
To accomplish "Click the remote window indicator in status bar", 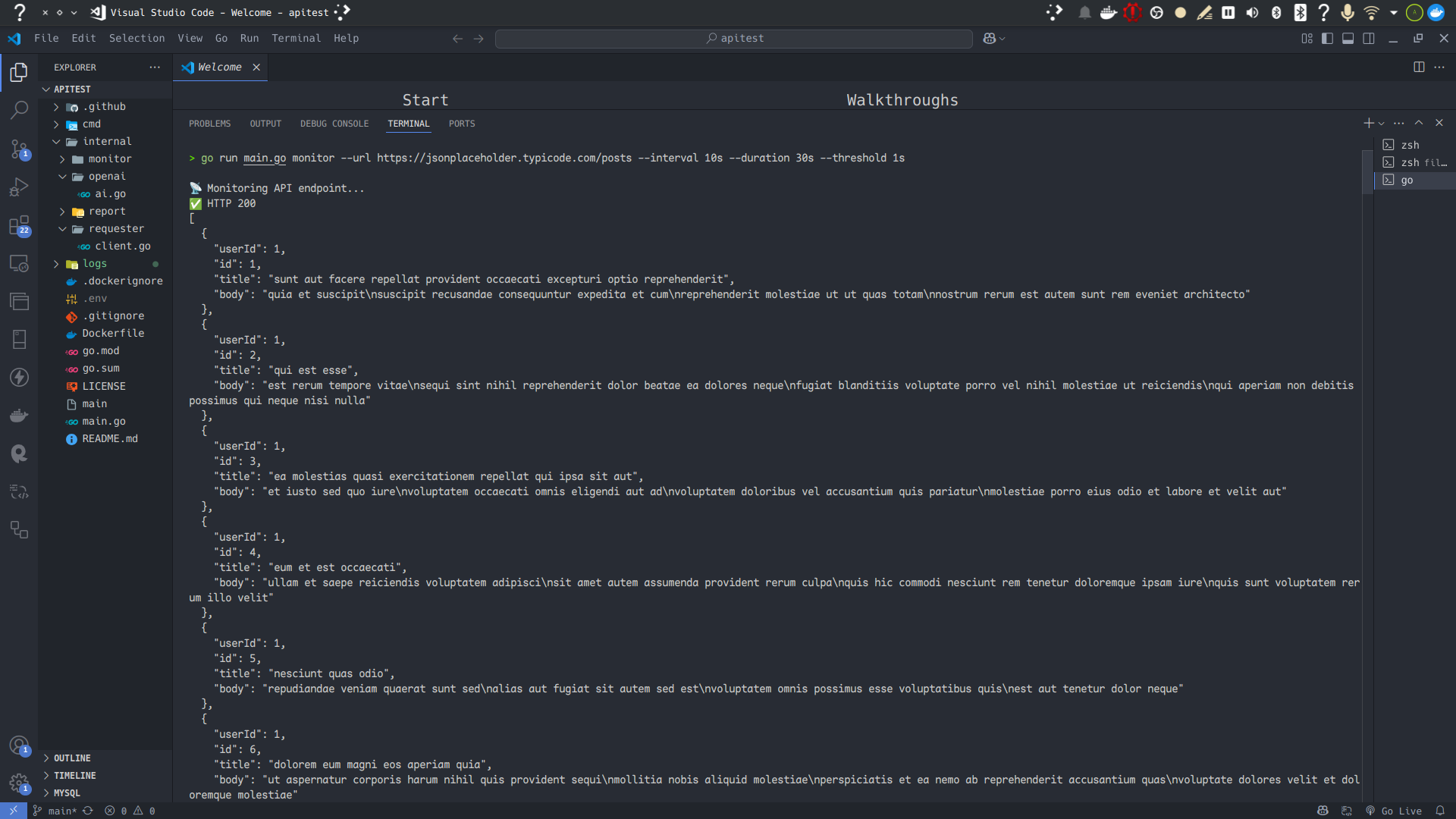I will point(14,811).
